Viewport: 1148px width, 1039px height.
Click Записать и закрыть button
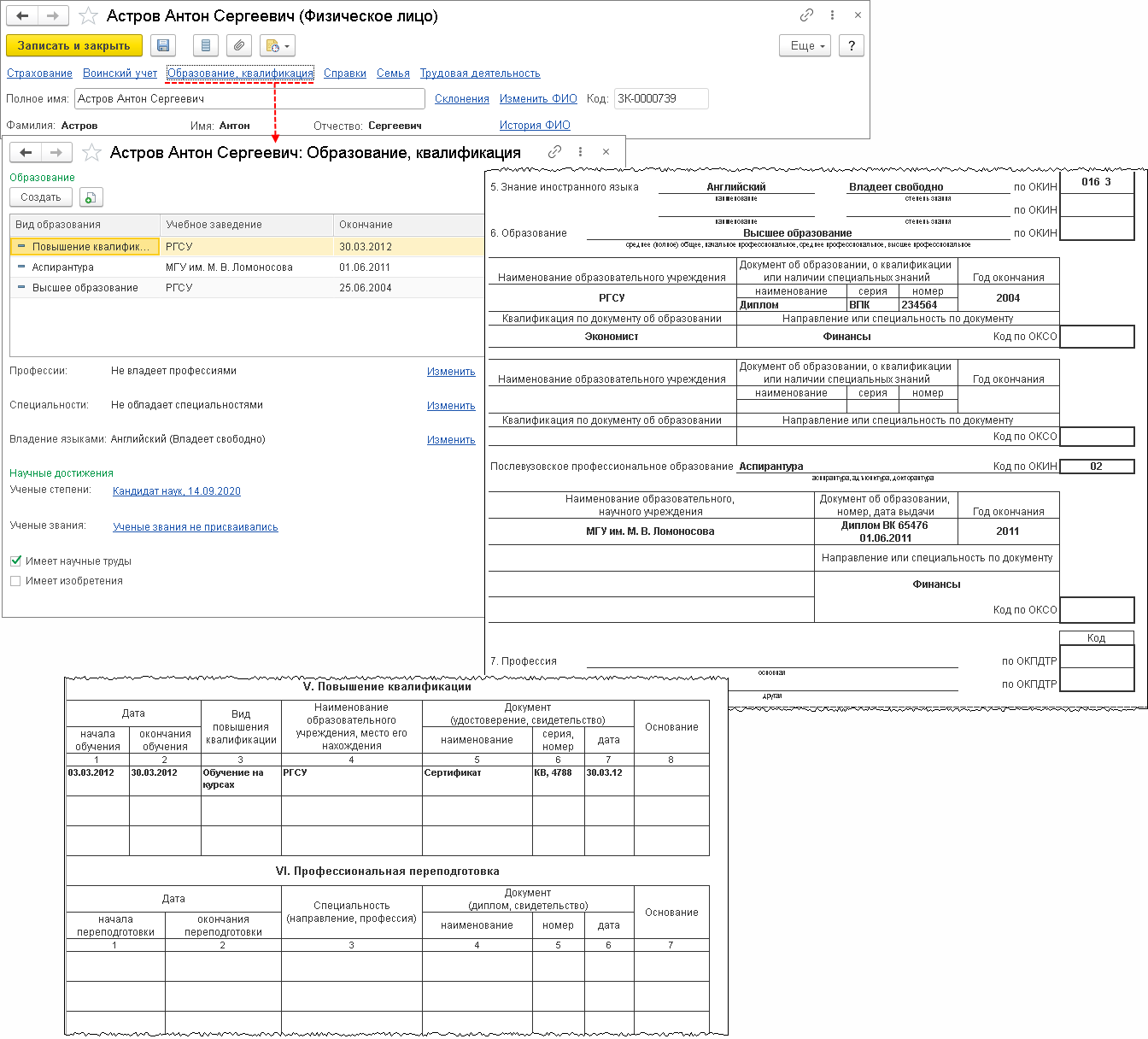pyautogui.click(x=74, y=46)
